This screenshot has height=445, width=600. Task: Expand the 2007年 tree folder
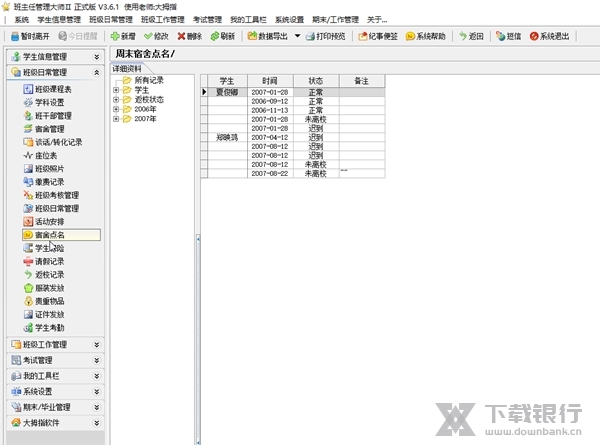coord(116,119)
